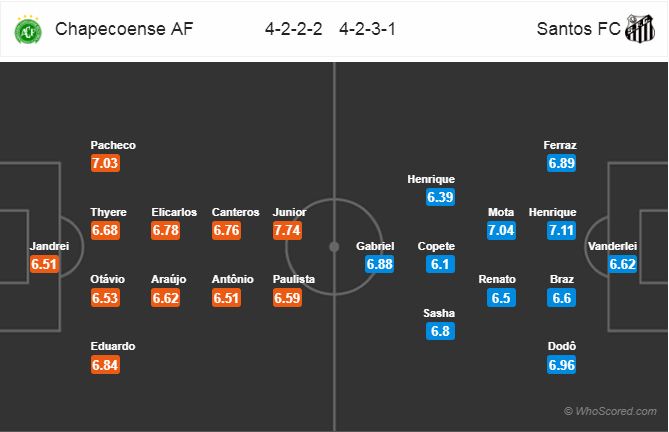Click the Santos FC club crest
Viewport: 669px width, 432px height.
click(640, 29)
